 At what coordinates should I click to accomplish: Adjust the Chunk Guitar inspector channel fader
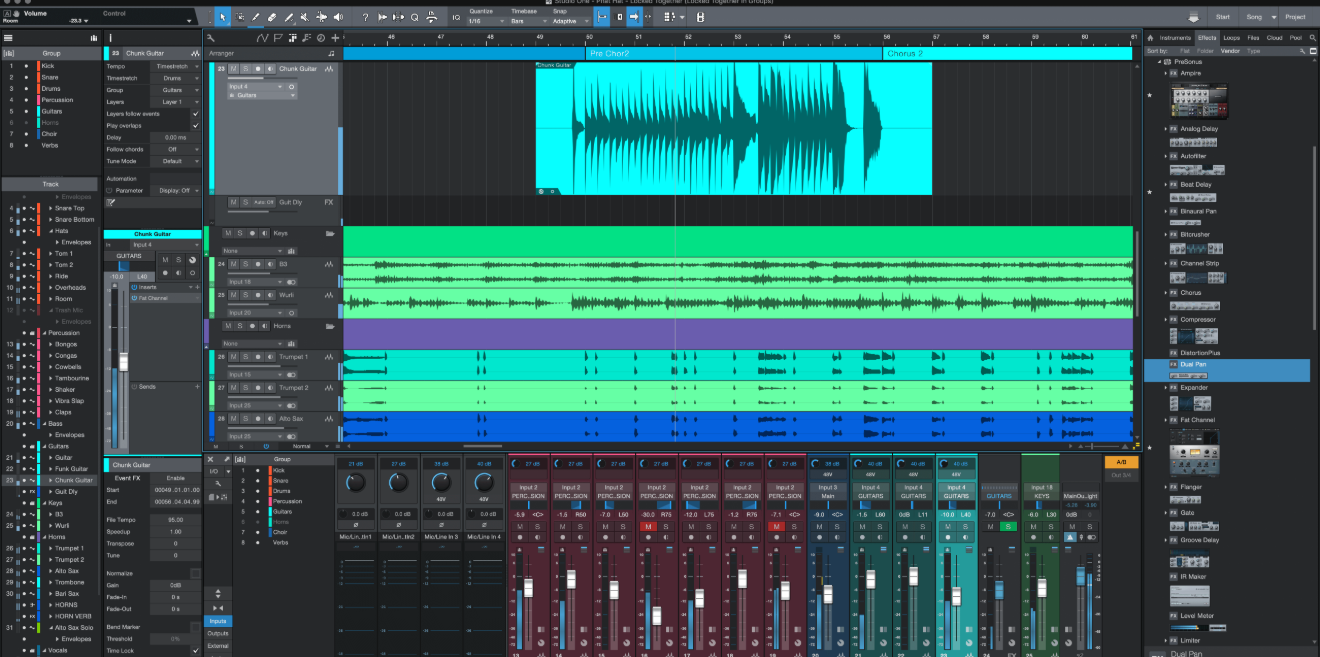124,361
